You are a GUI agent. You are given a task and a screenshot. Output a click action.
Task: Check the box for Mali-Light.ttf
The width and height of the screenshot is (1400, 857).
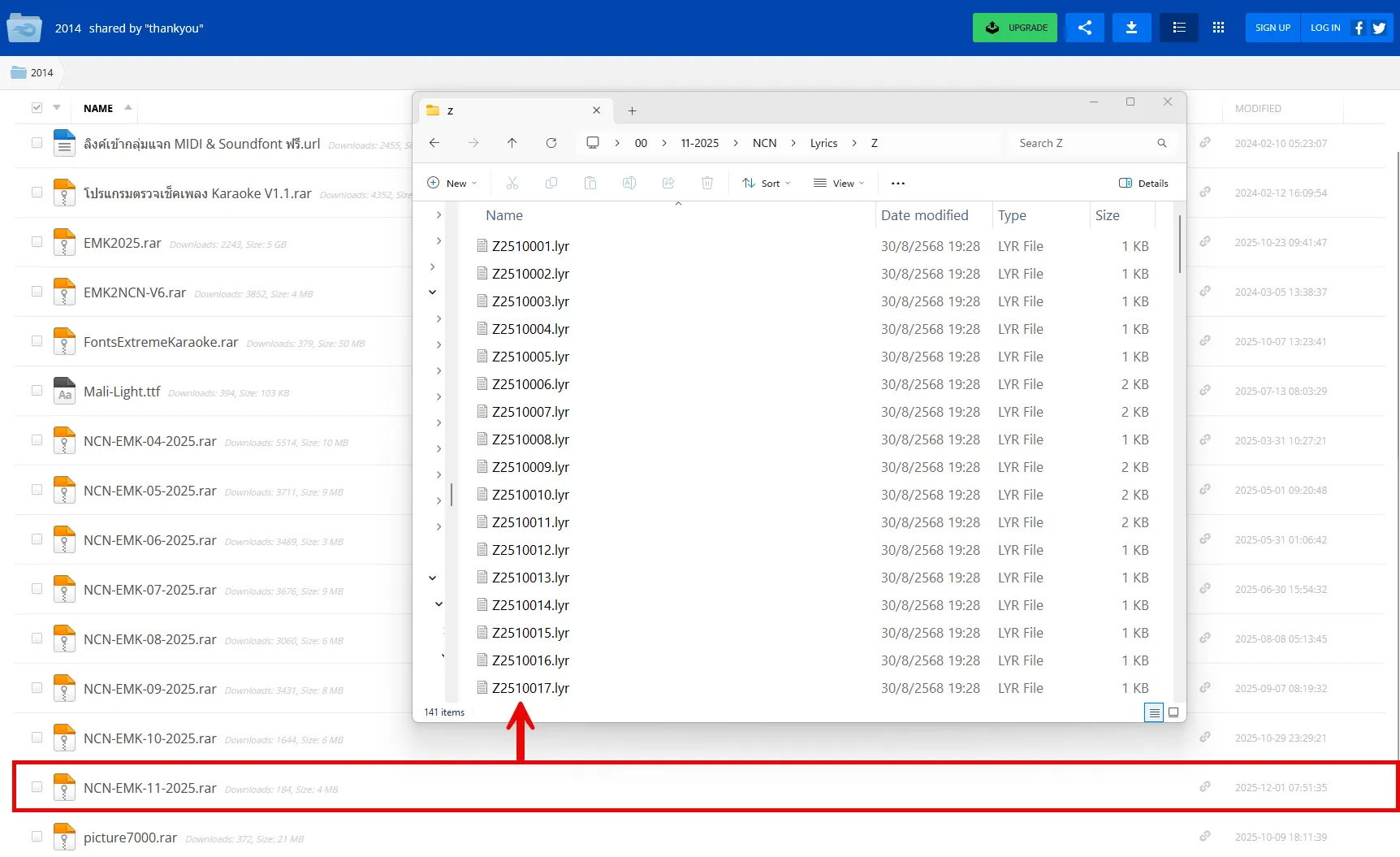coord(37,390)
